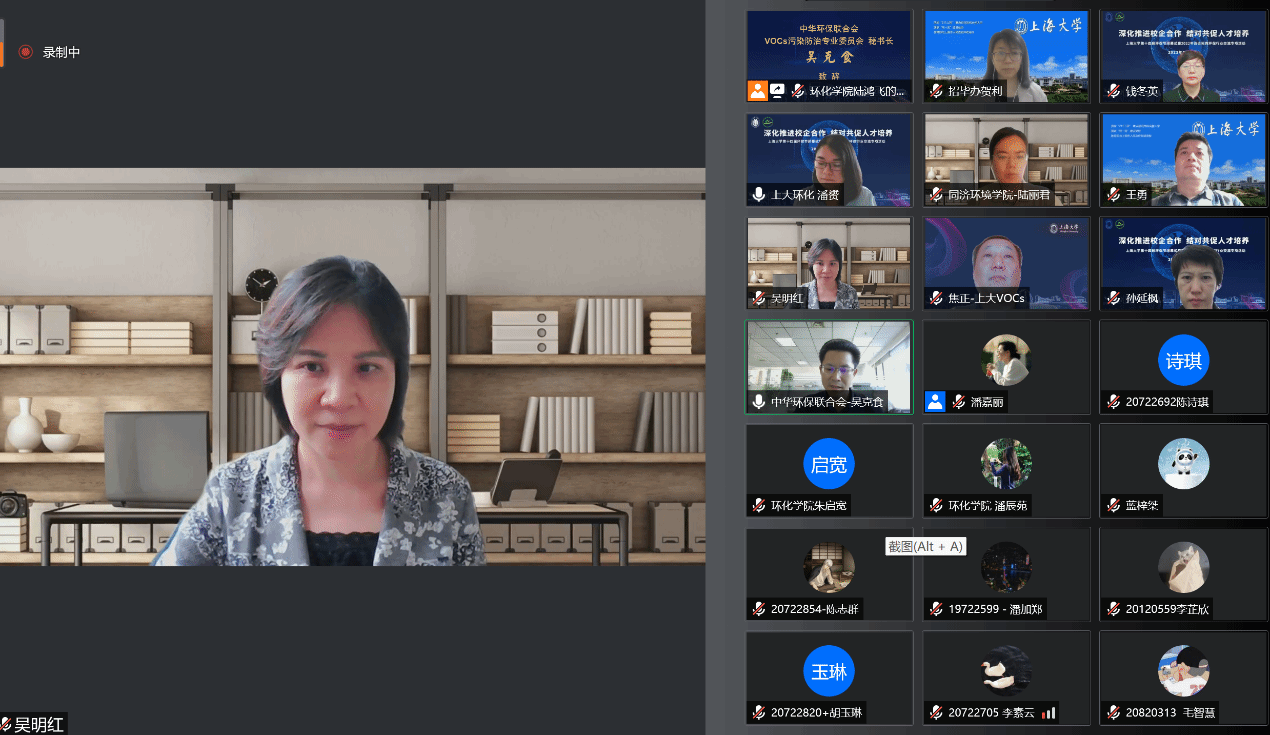Click the panda avatar of 蓝梓桀
The height and width of the screenshot is (735, 1270).
click(x=1184, y=464)
